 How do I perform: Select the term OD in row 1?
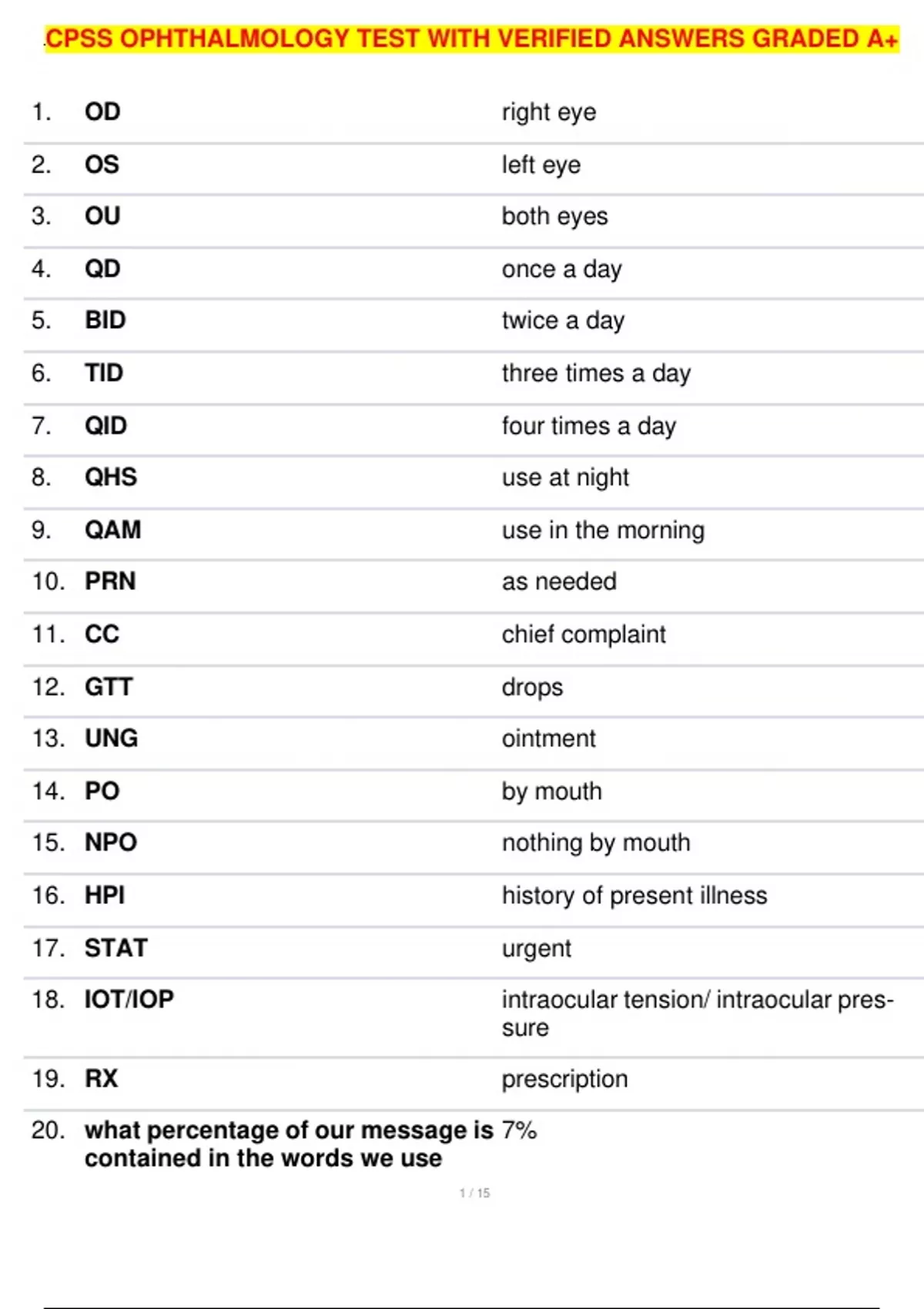[102, 112]
